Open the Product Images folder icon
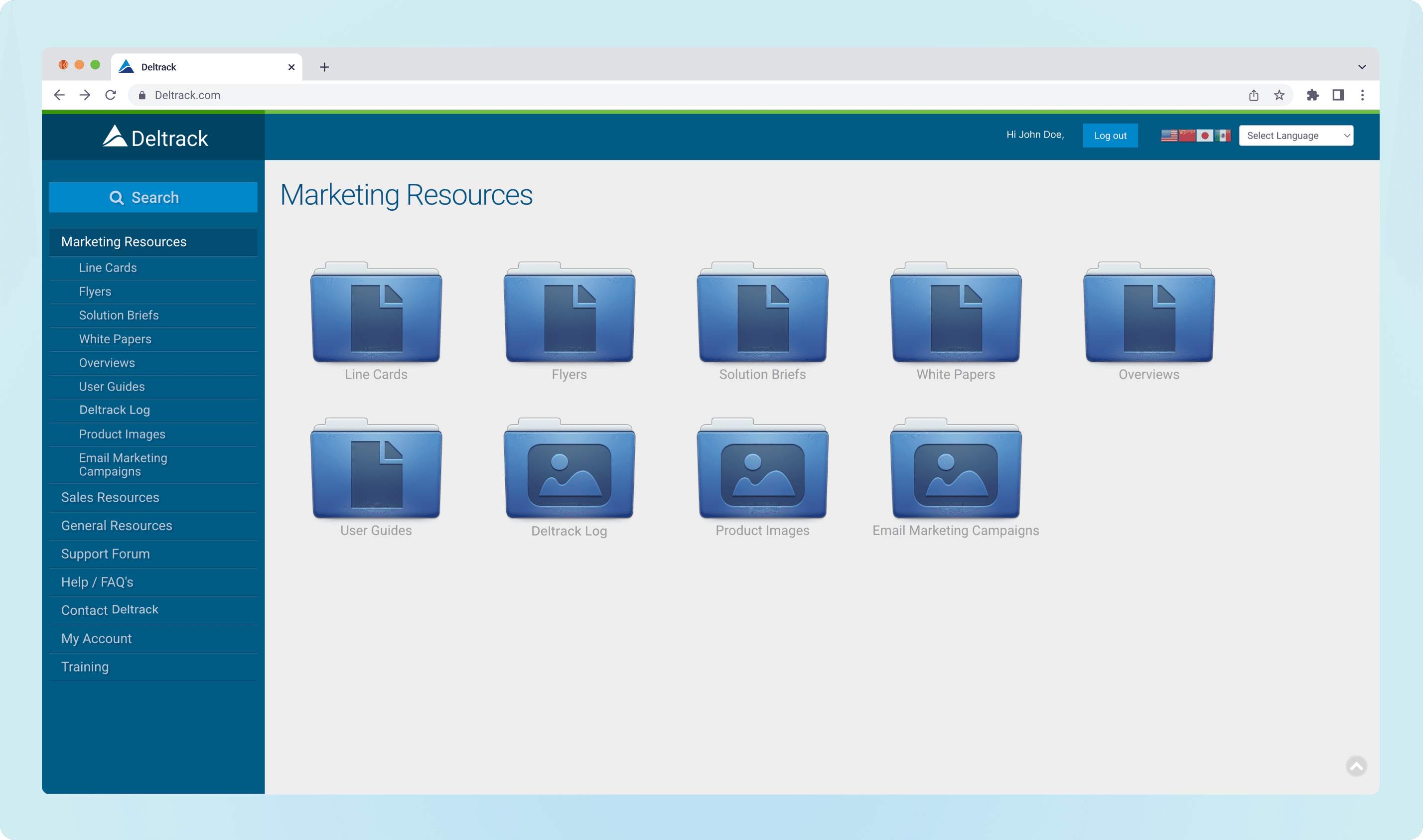The height and width of the screenshot is (840, 1423). [762, 469]
